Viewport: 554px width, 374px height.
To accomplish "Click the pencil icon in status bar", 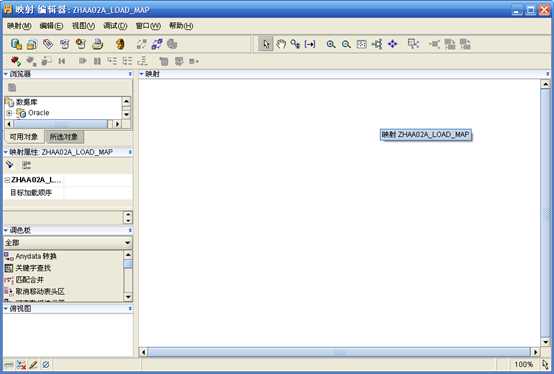I will click(x=34, y=364).
